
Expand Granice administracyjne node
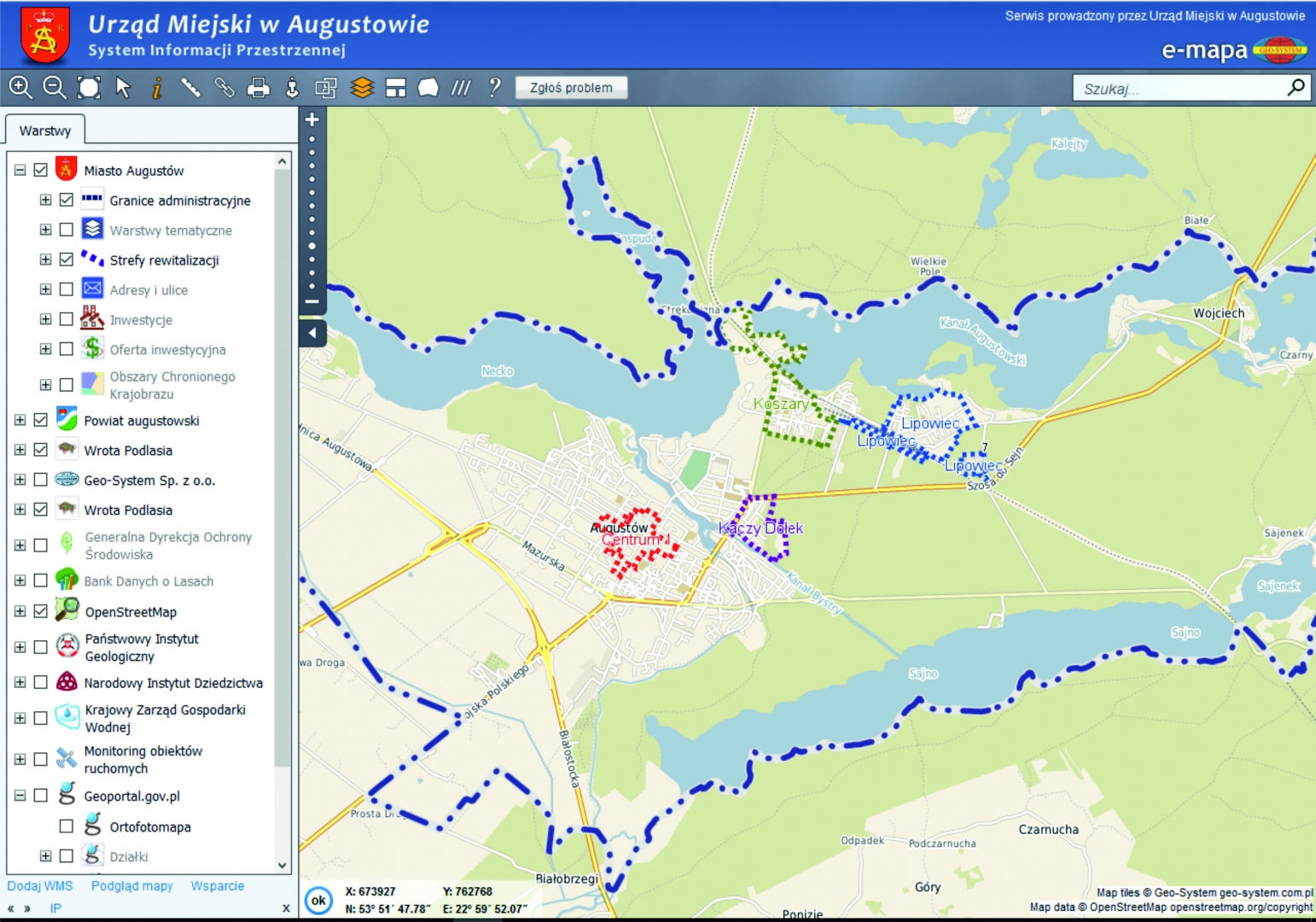pos(45,200)
